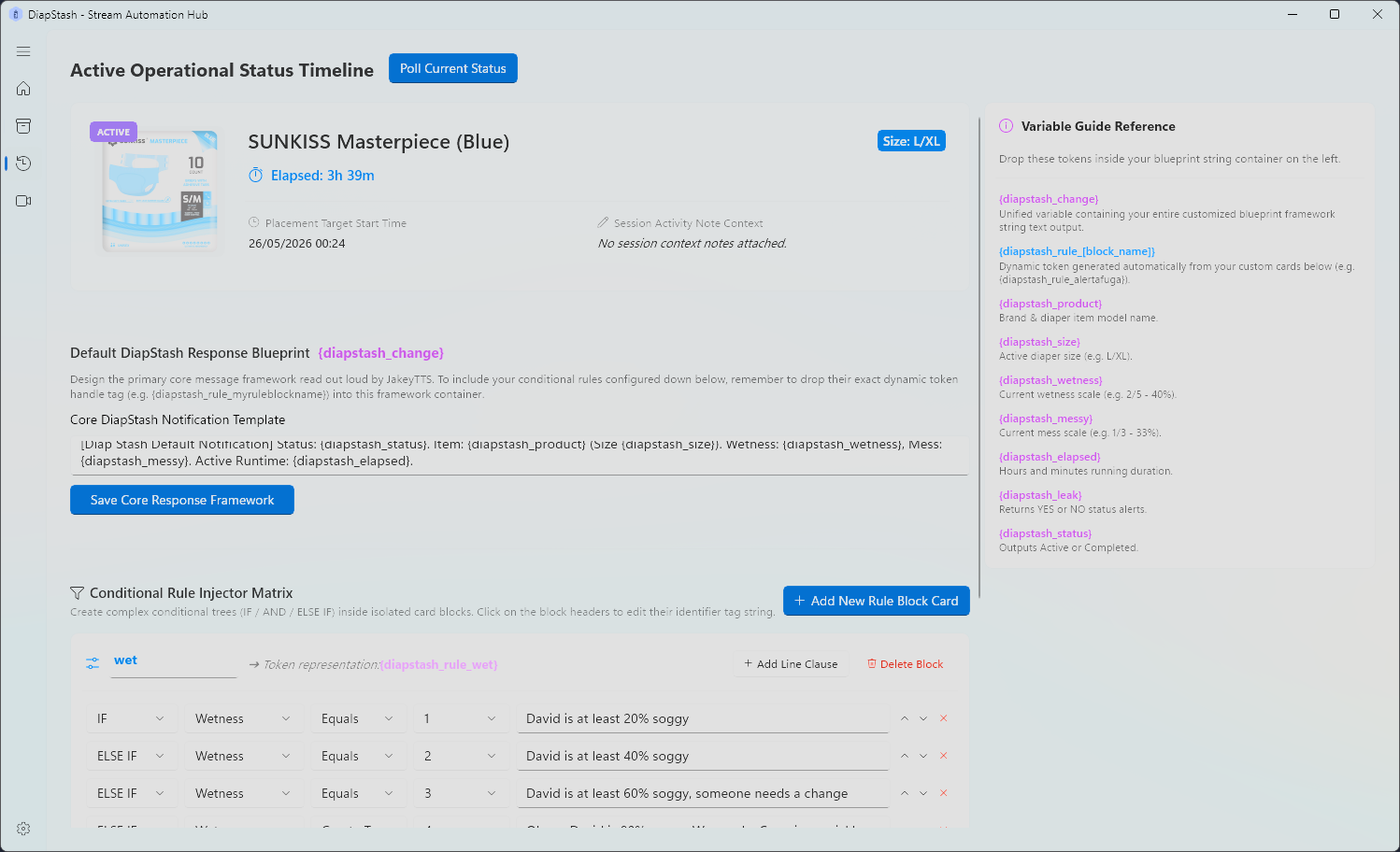Viewport: 1400px width, 852px height.
Task: Edit the 60% soggy message field
Action: coord(703,793)
